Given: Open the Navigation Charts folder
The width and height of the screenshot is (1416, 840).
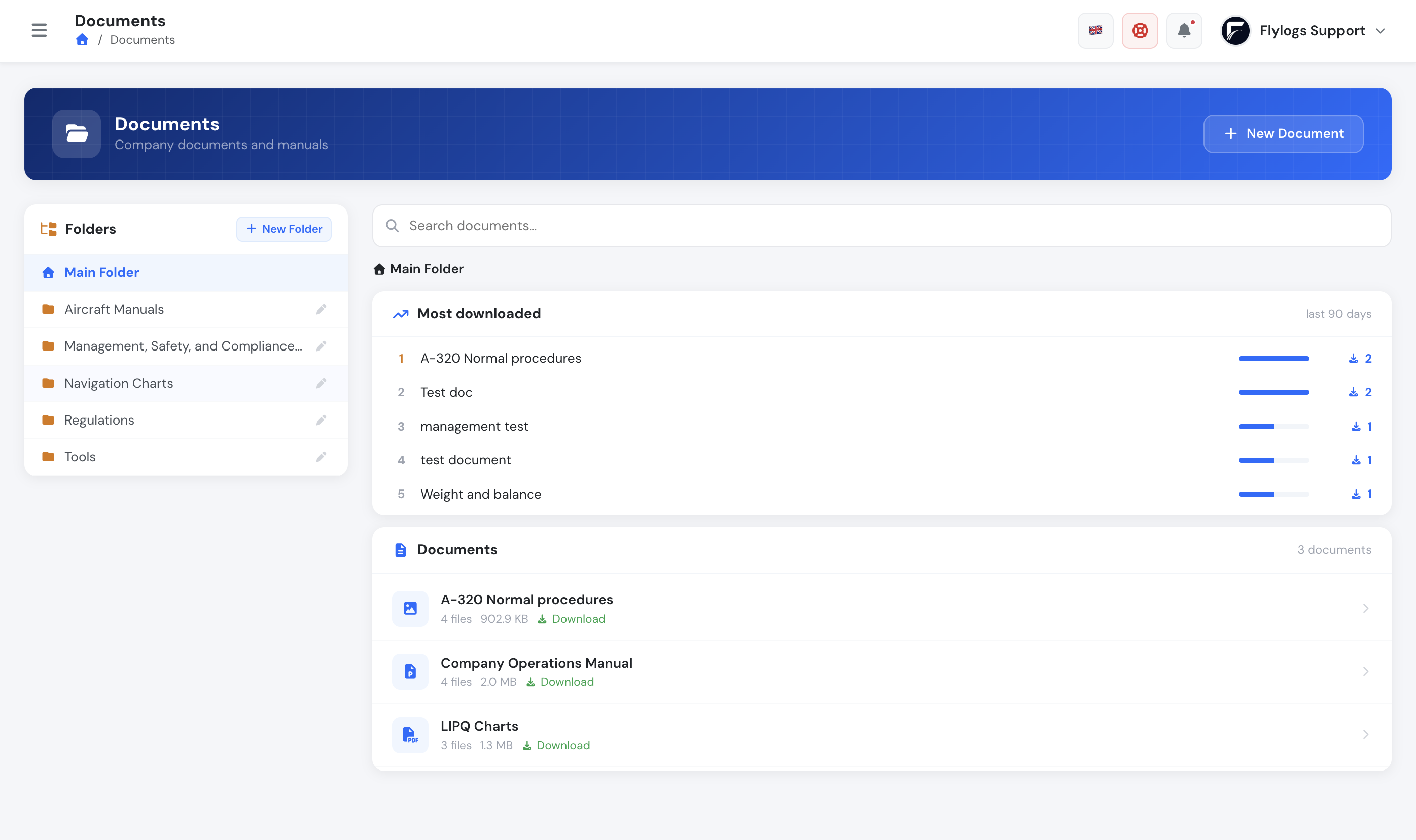Looking at the screenshot, I should 186,383.
